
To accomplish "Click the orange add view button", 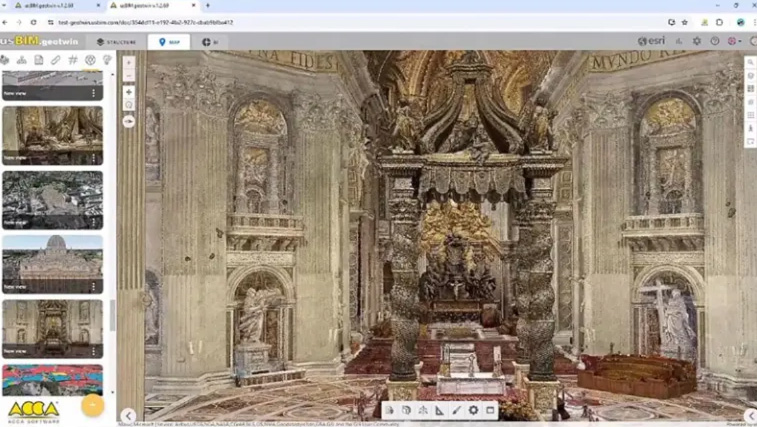I will (92, 405).
